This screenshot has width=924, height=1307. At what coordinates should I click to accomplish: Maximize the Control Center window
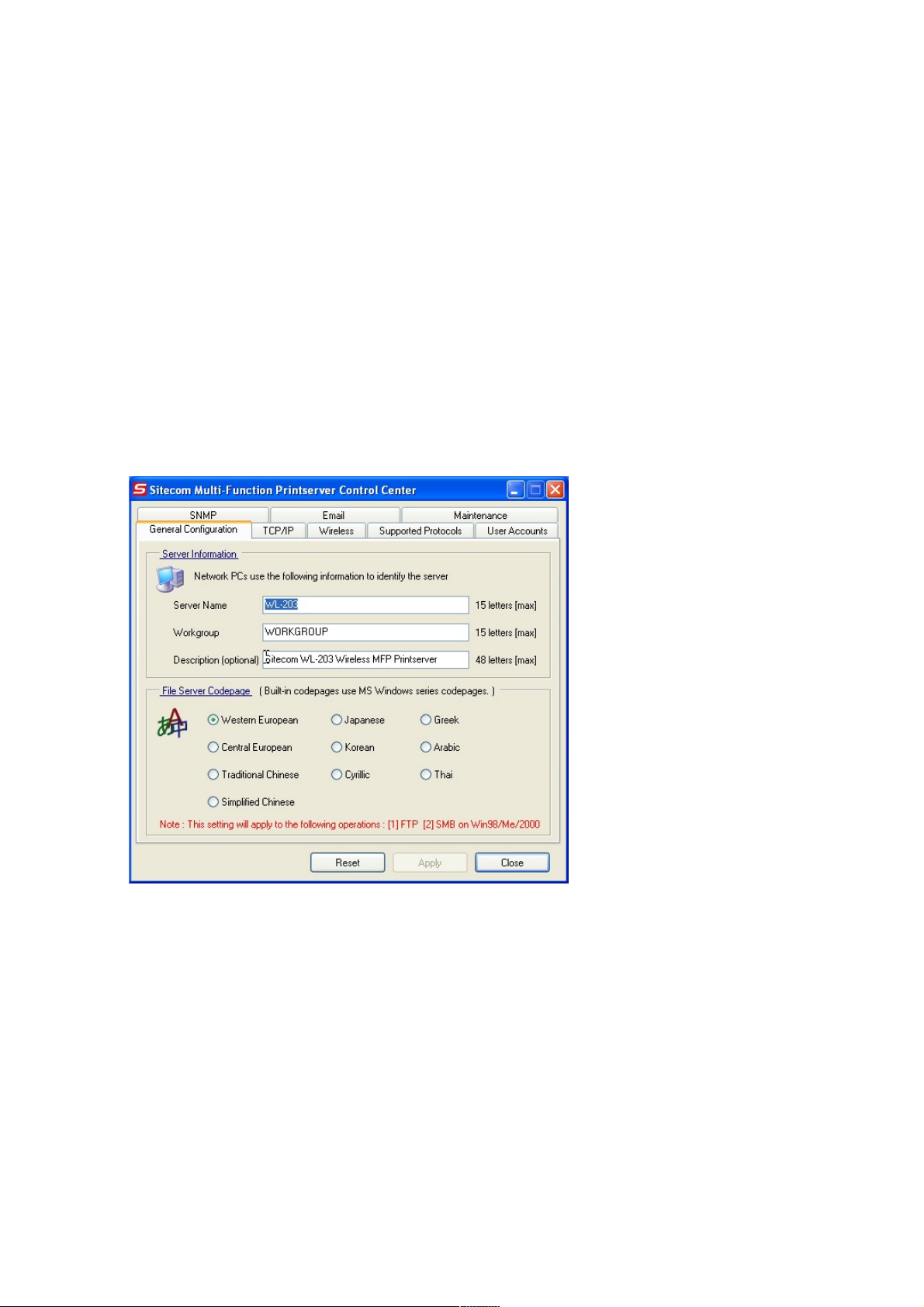pyautogui.click(x=535, y=489)
